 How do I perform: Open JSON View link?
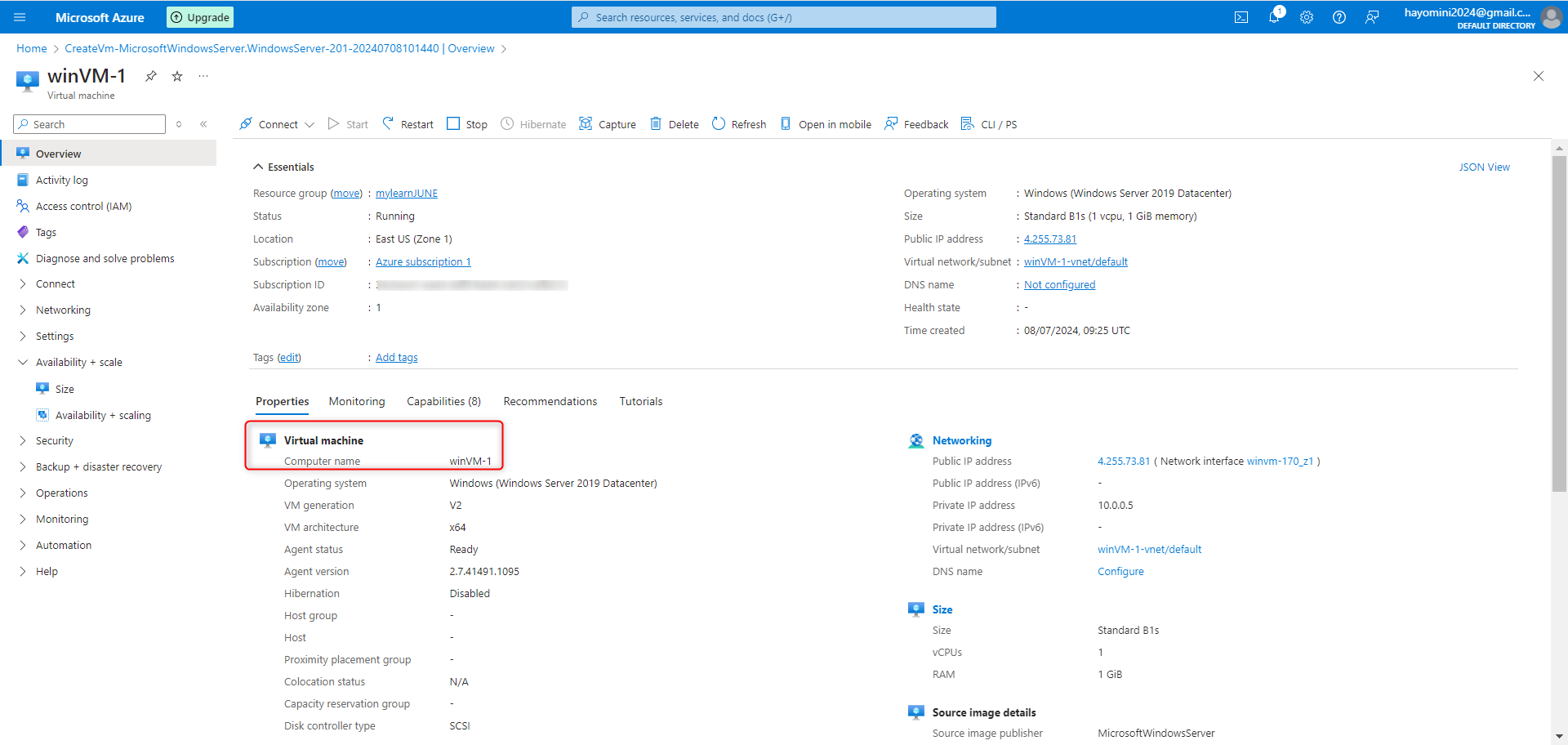coord(1484,167)
